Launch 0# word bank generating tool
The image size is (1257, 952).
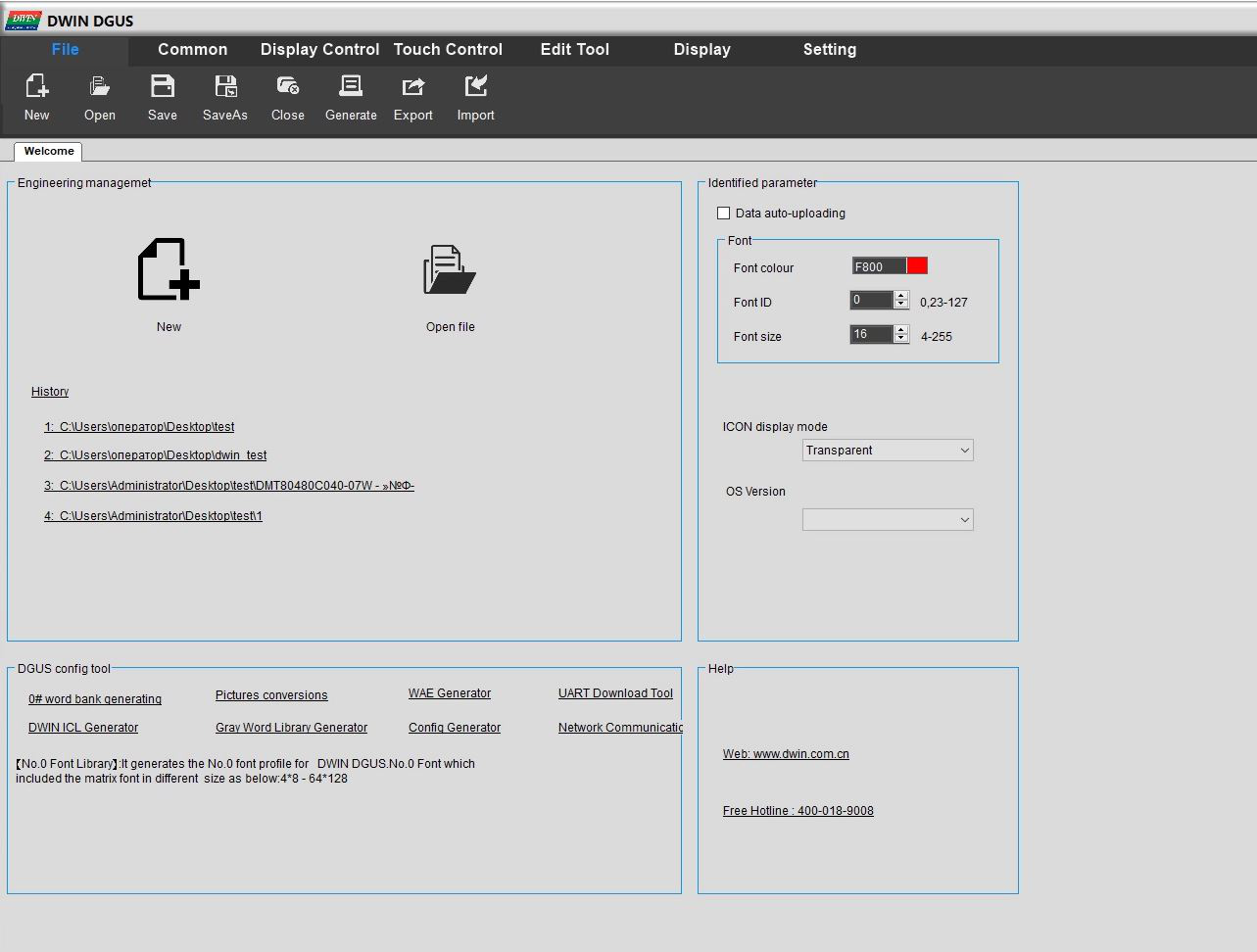point(95,699)
